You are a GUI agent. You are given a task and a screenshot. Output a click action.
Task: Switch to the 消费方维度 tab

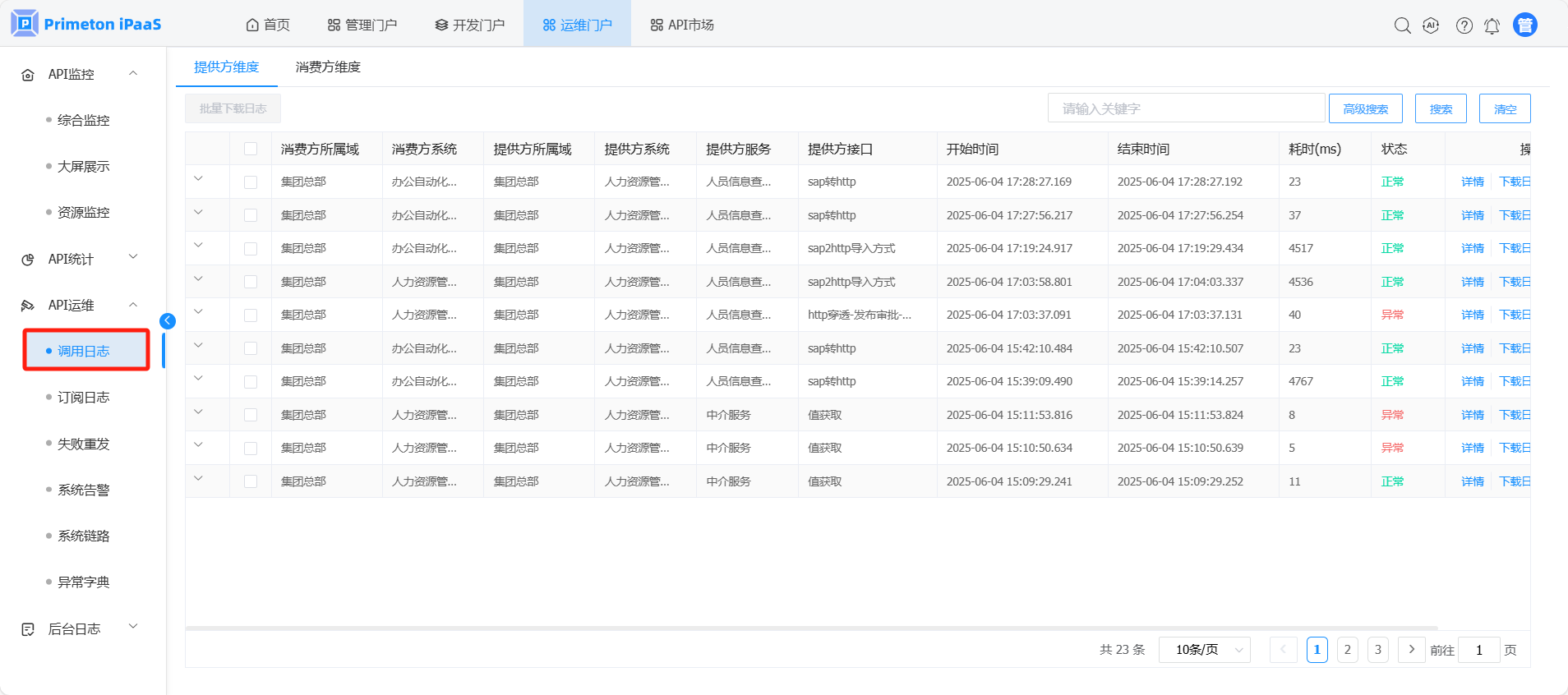pyautogui.click(x=328, y=67)
